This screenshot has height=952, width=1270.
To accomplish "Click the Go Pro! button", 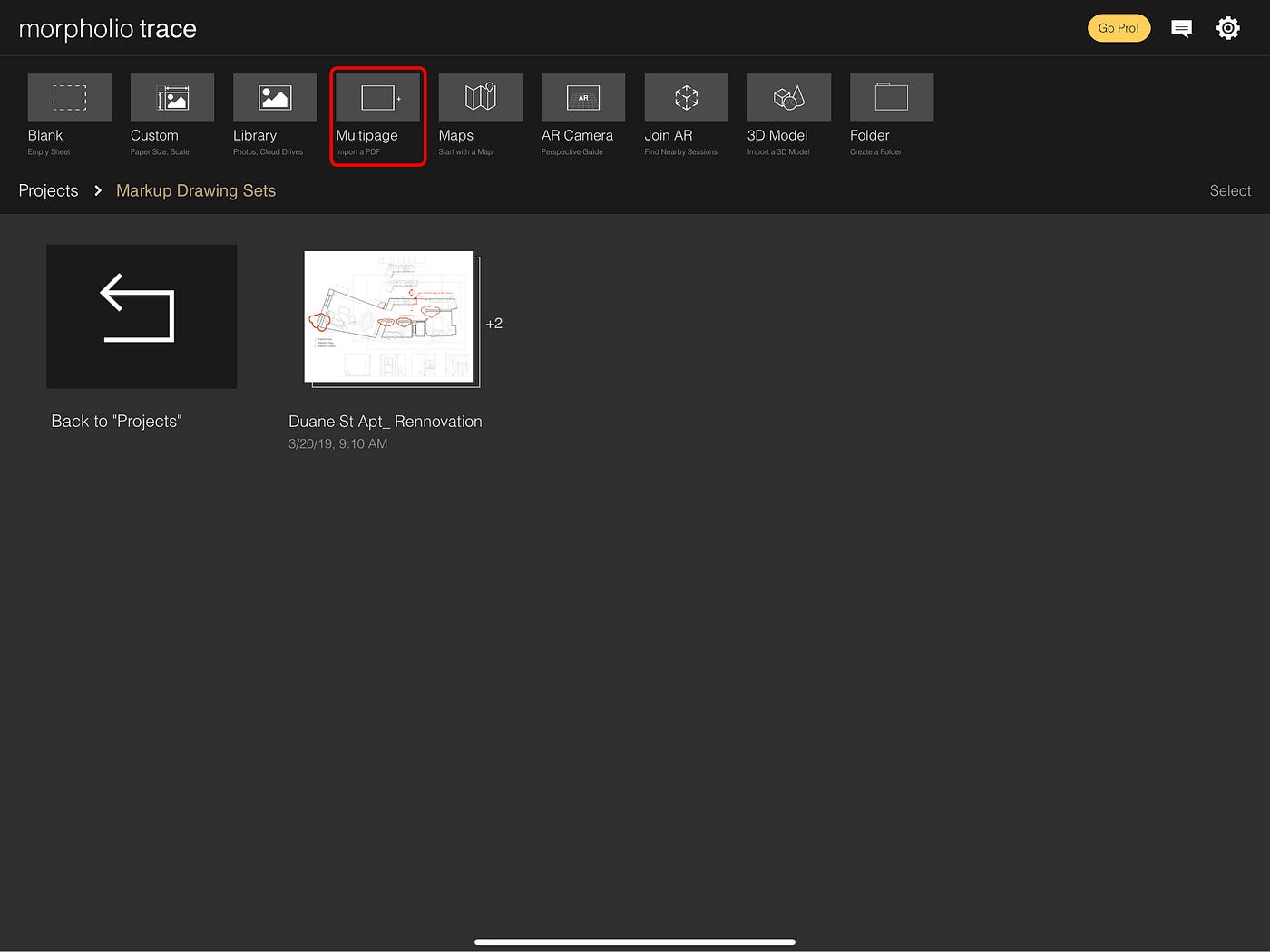I will pyautogui.click(x=1119, y=28).
